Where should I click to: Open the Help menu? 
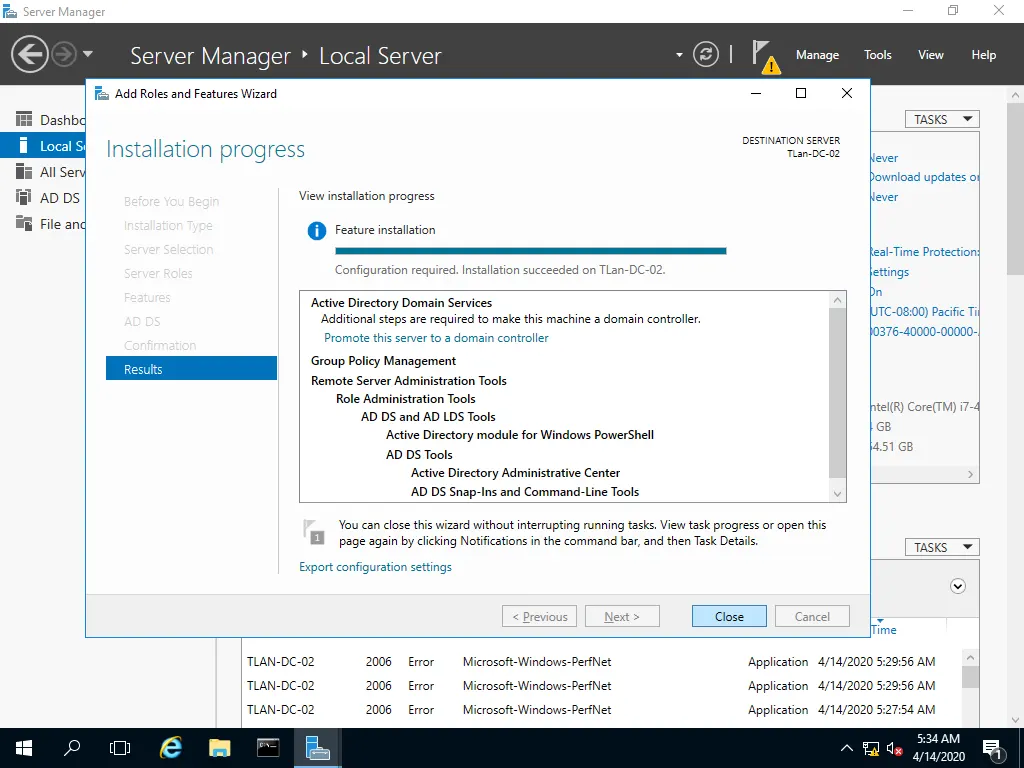984,55
